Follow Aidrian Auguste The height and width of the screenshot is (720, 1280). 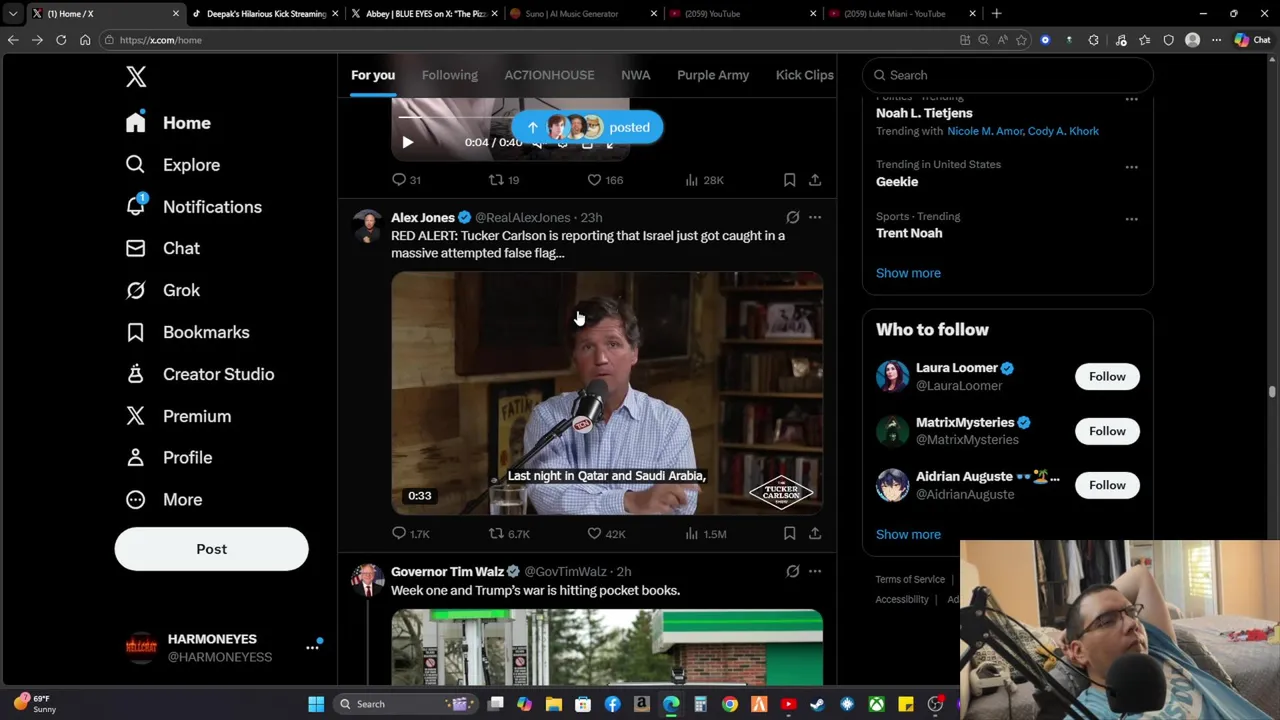pos(1107,485)
